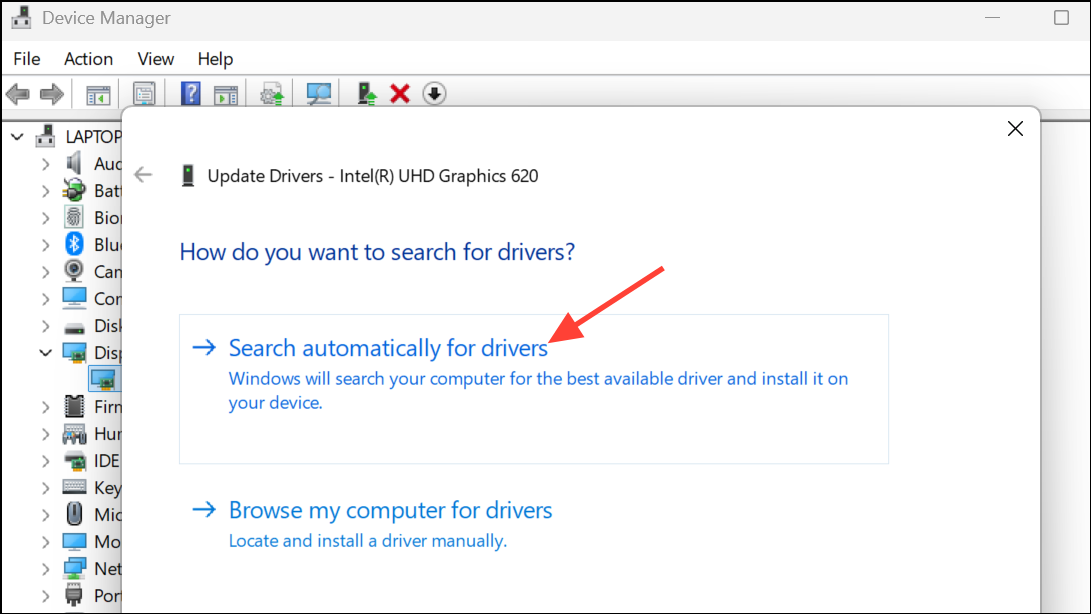Viewport: 1091px width, 614px height.
Task: Expand the Firmware category chevron
Action: click(45, 407)
